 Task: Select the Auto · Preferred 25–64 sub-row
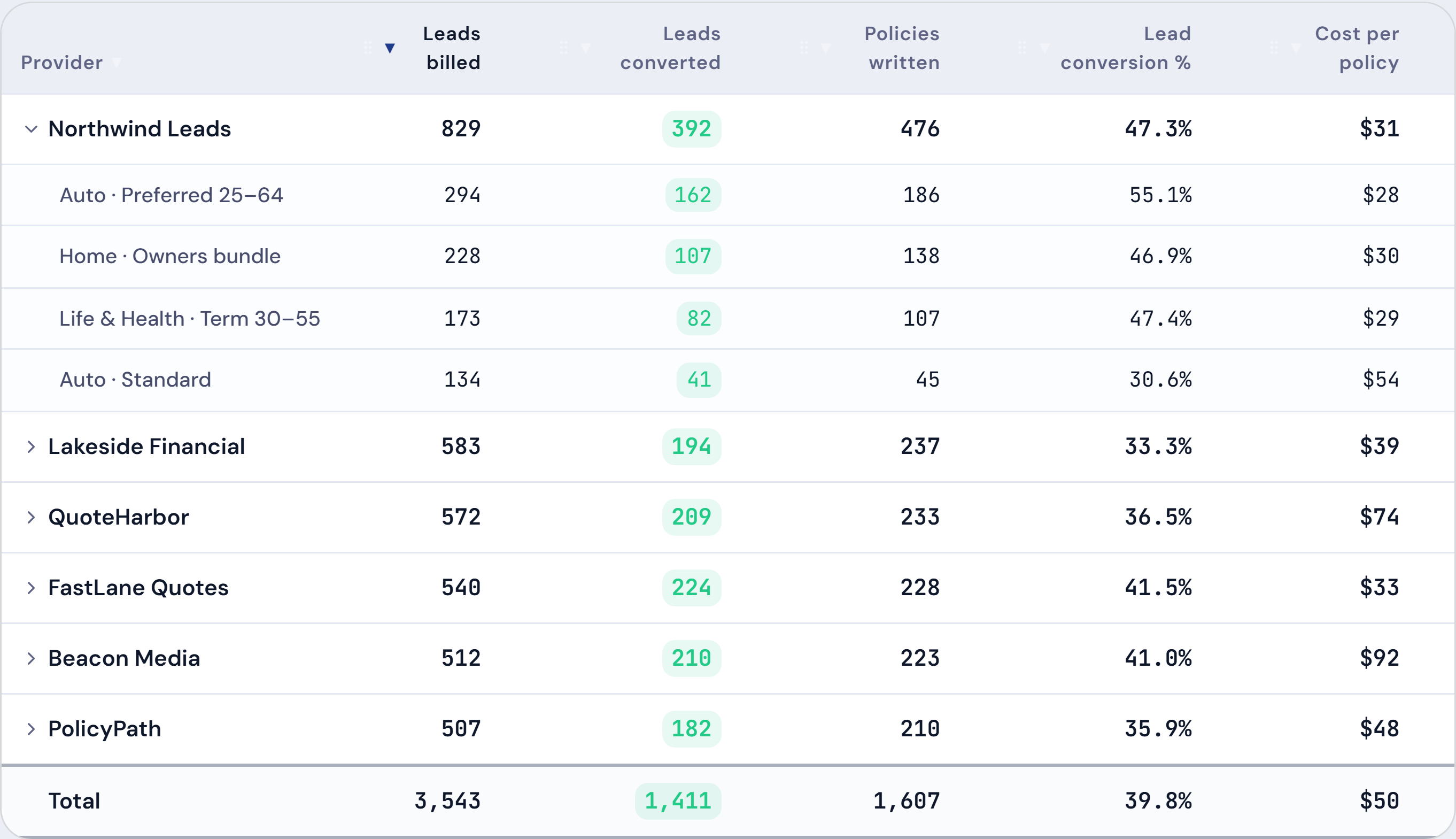728,195
